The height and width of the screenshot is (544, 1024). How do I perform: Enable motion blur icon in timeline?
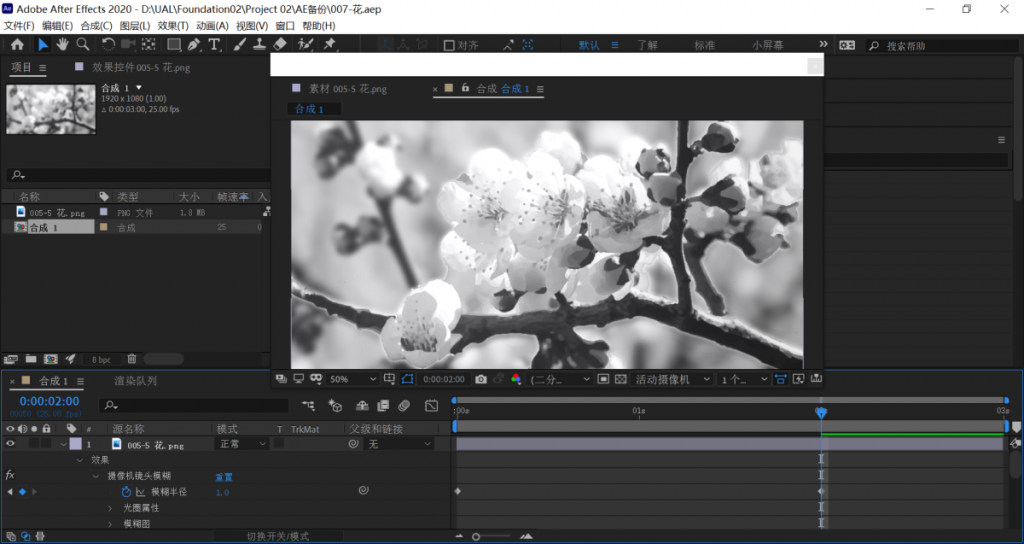404,406
